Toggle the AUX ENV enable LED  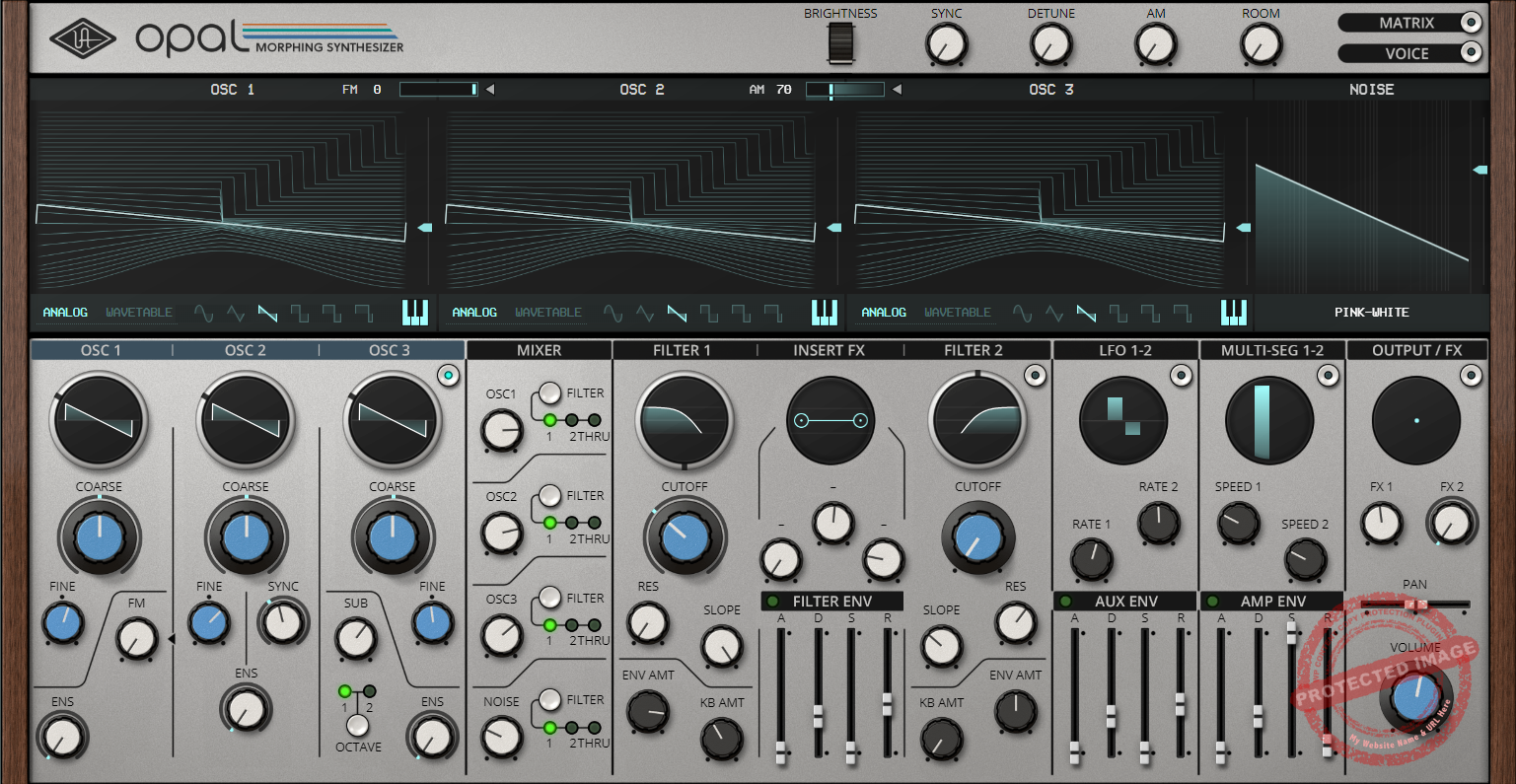[1065, 602]
